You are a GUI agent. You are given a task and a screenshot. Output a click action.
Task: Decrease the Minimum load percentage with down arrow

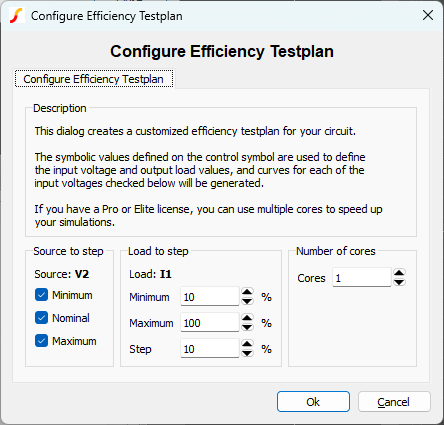[x=247, y=301]
